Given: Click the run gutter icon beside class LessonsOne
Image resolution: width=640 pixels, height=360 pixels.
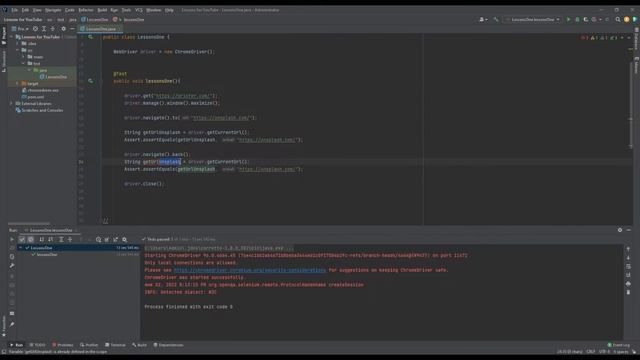Looking at the screenshot, I should click(x=90, y=37).
